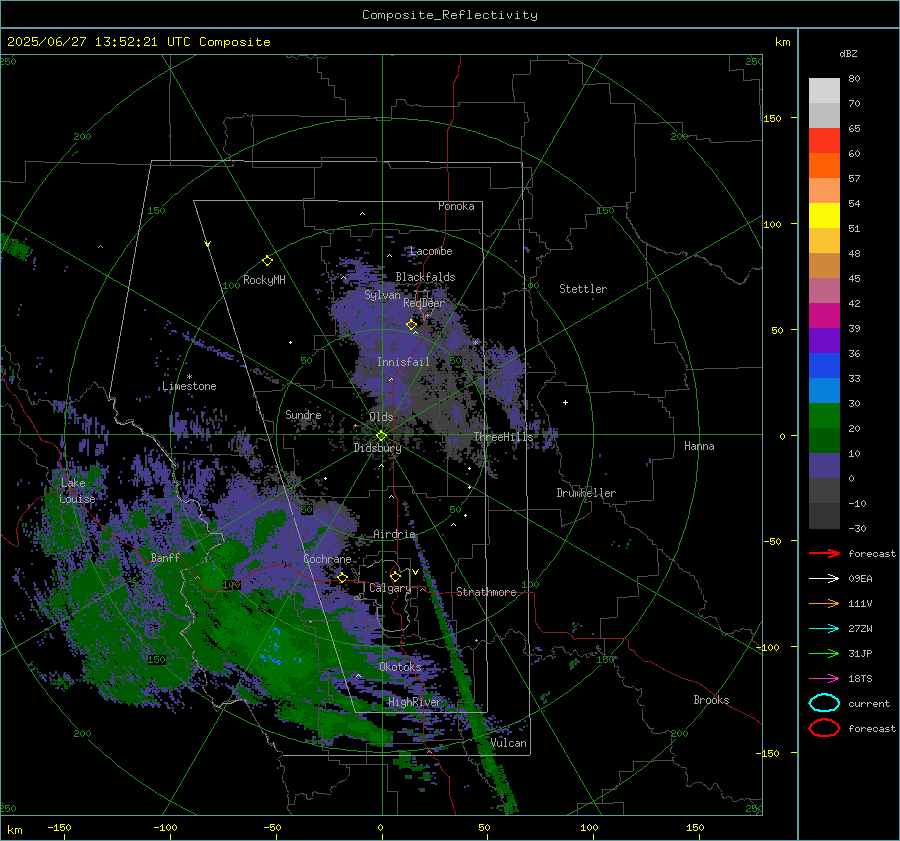This screenshot has height=841, width=900.
Task: Click the Olds town label
Action: click(381, 417)
